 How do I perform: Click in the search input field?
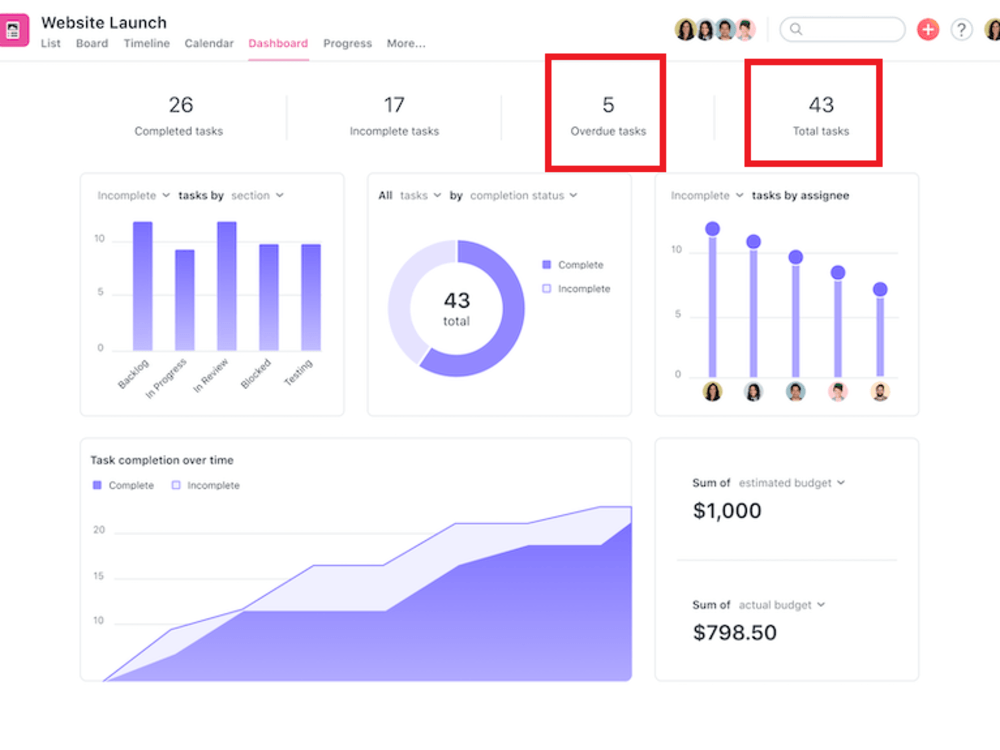pos(842,29)
